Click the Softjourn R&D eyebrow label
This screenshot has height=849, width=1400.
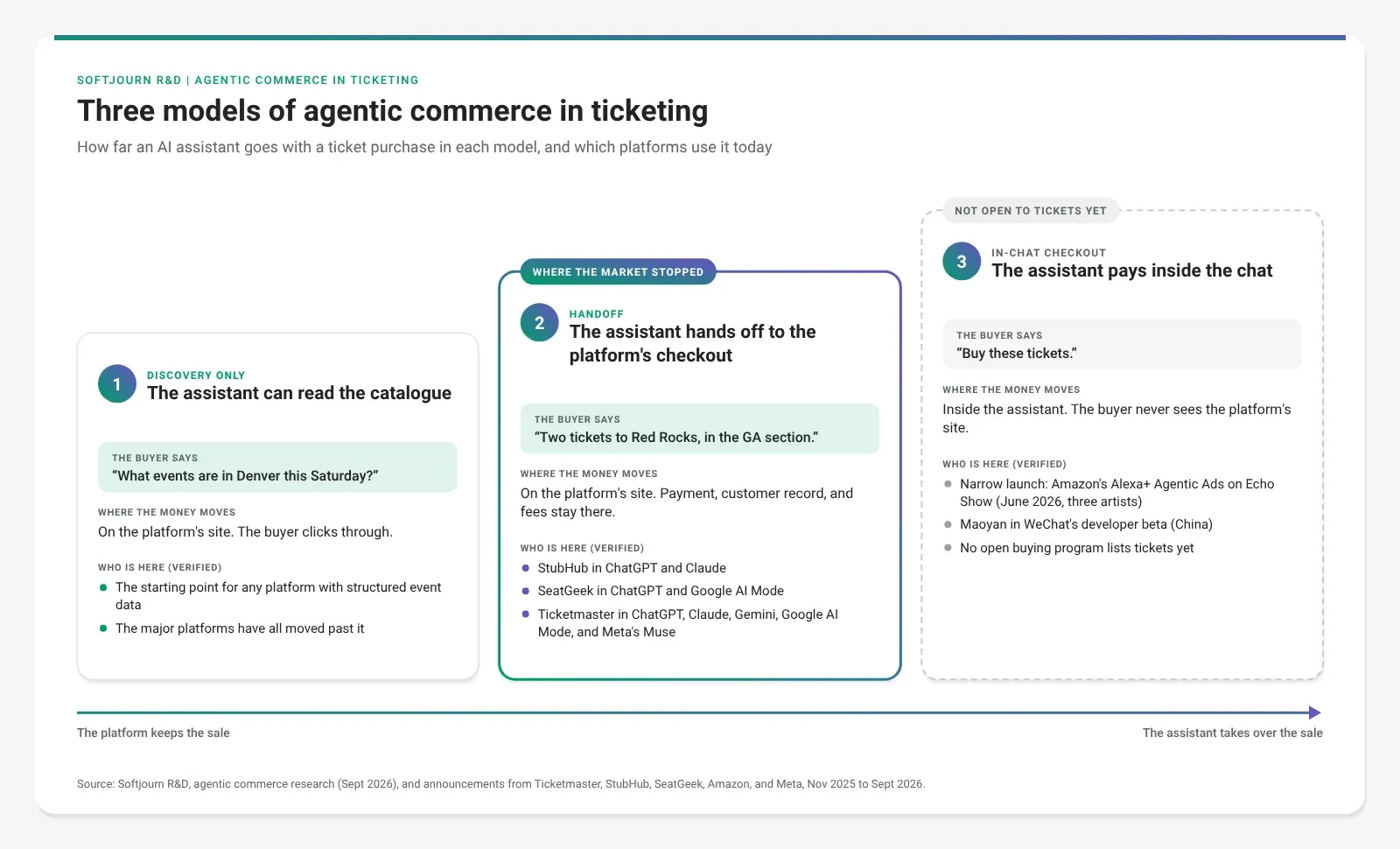(x=248, y=81)
